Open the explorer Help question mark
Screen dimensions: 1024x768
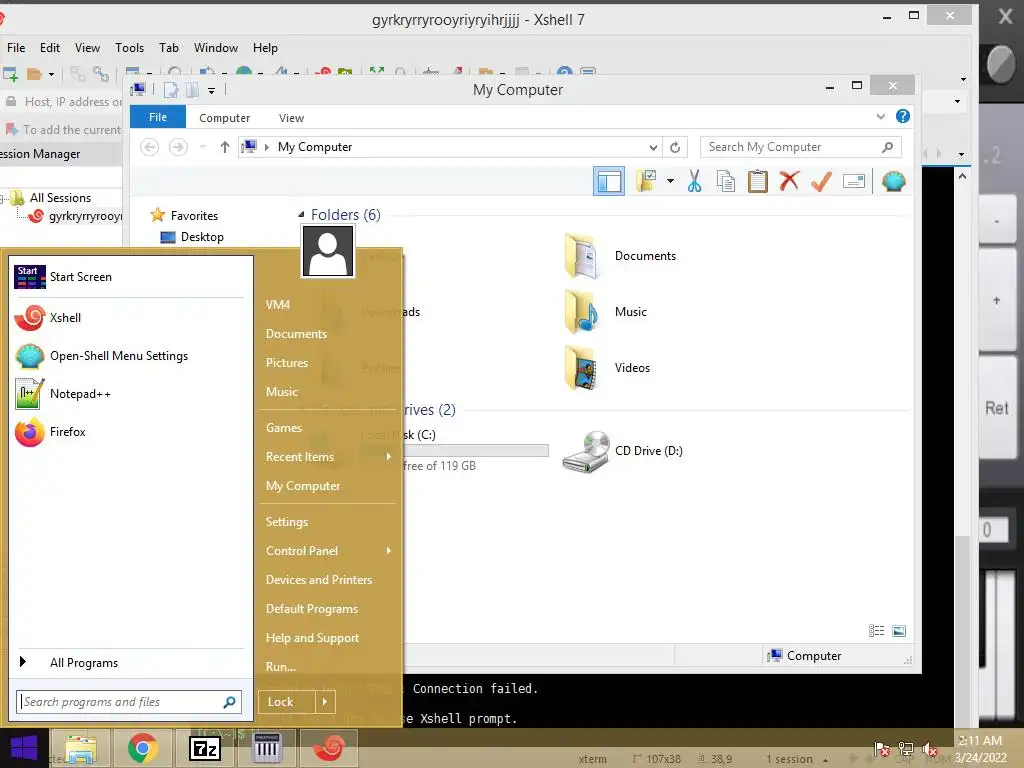coord(903,116)
